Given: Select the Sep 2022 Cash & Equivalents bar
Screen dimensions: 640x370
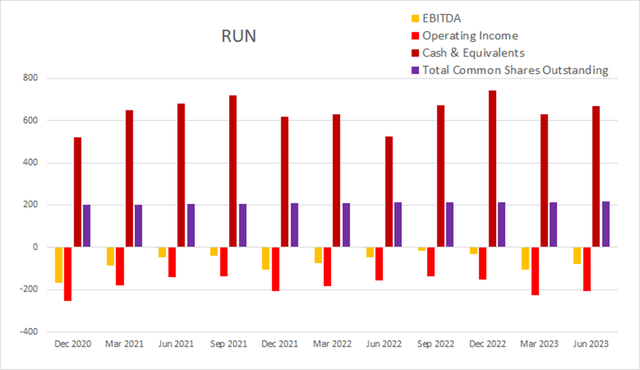Looking at the screenshot, I should pos(441,176).
